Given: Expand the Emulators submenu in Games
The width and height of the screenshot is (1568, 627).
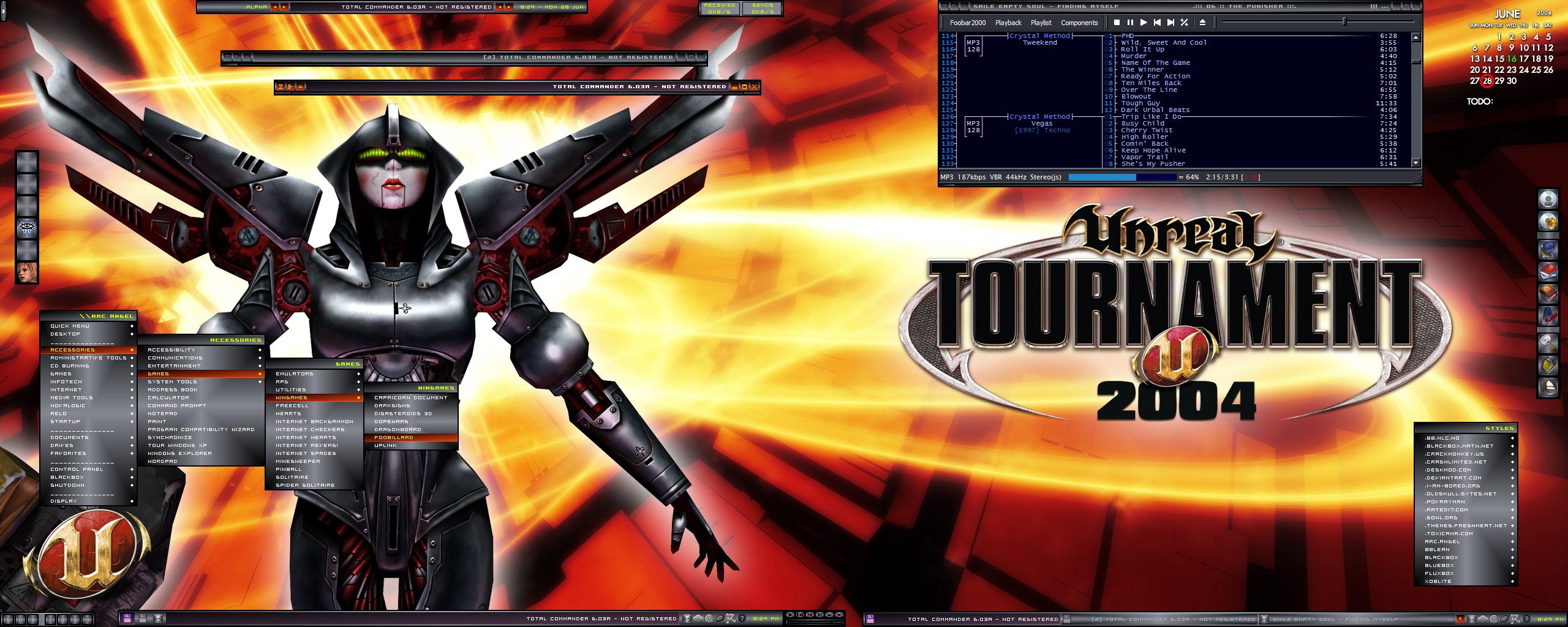Looking at the screenshot, I should (314, 374).
